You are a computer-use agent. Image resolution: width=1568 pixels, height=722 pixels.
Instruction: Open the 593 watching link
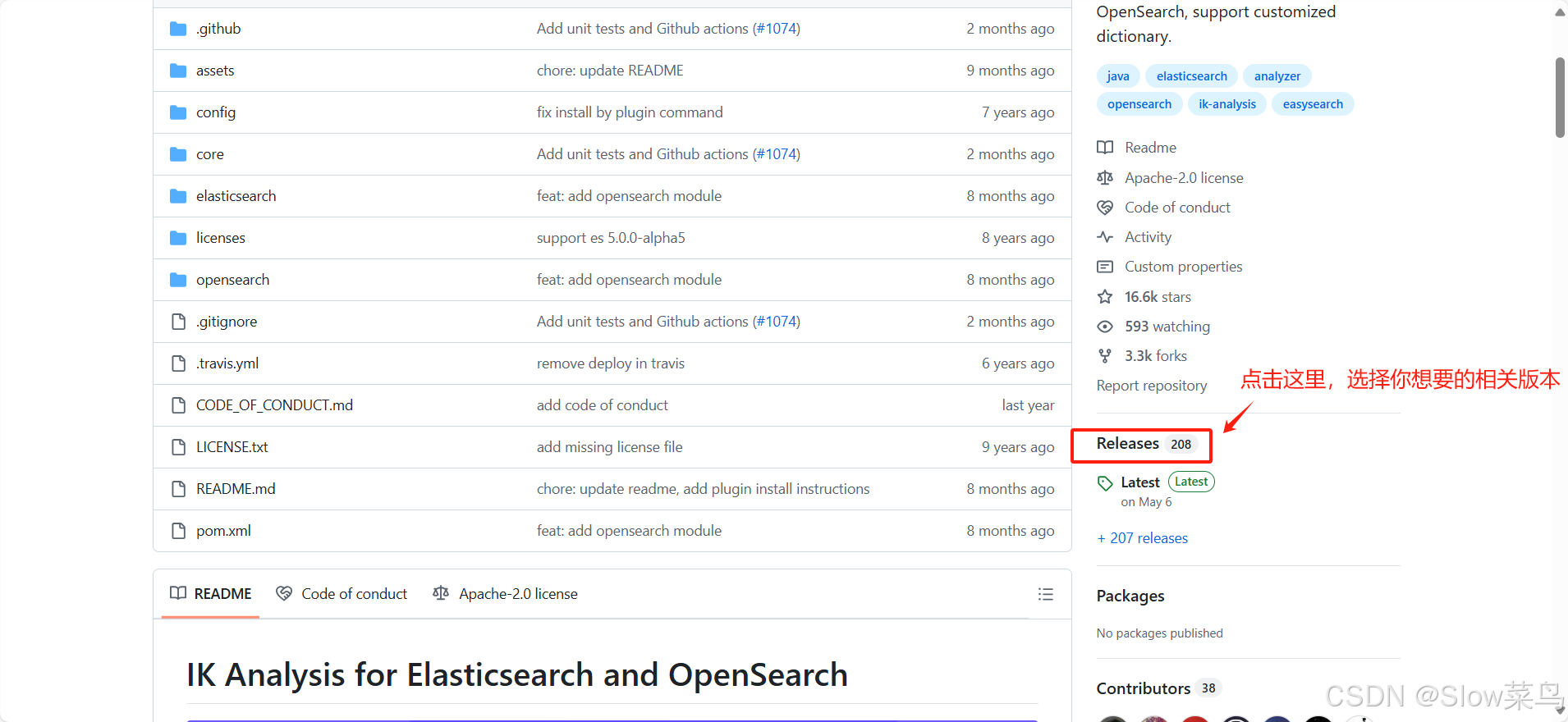(1167, 327)
